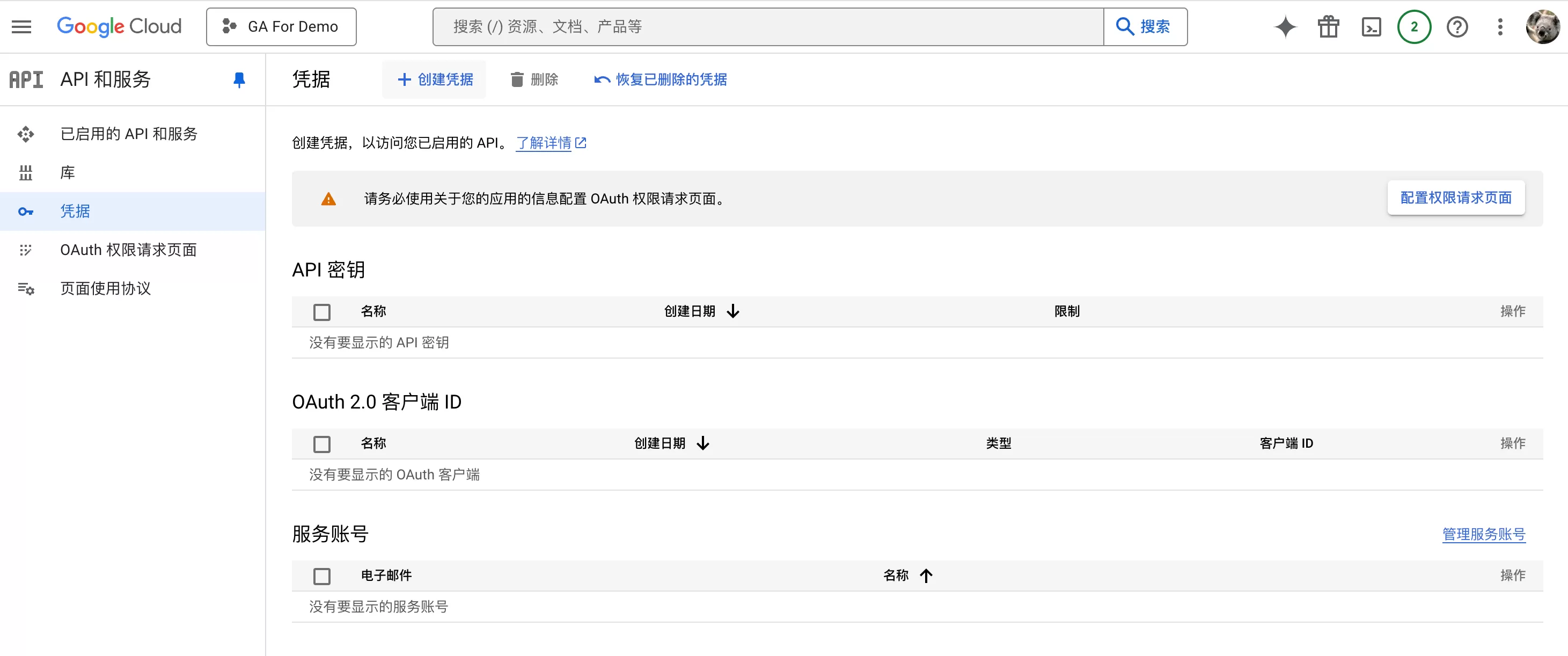Activate Cloud Shell terminal icon
This screenshot has height=656, width=1568.
[x=1371, y=27]
